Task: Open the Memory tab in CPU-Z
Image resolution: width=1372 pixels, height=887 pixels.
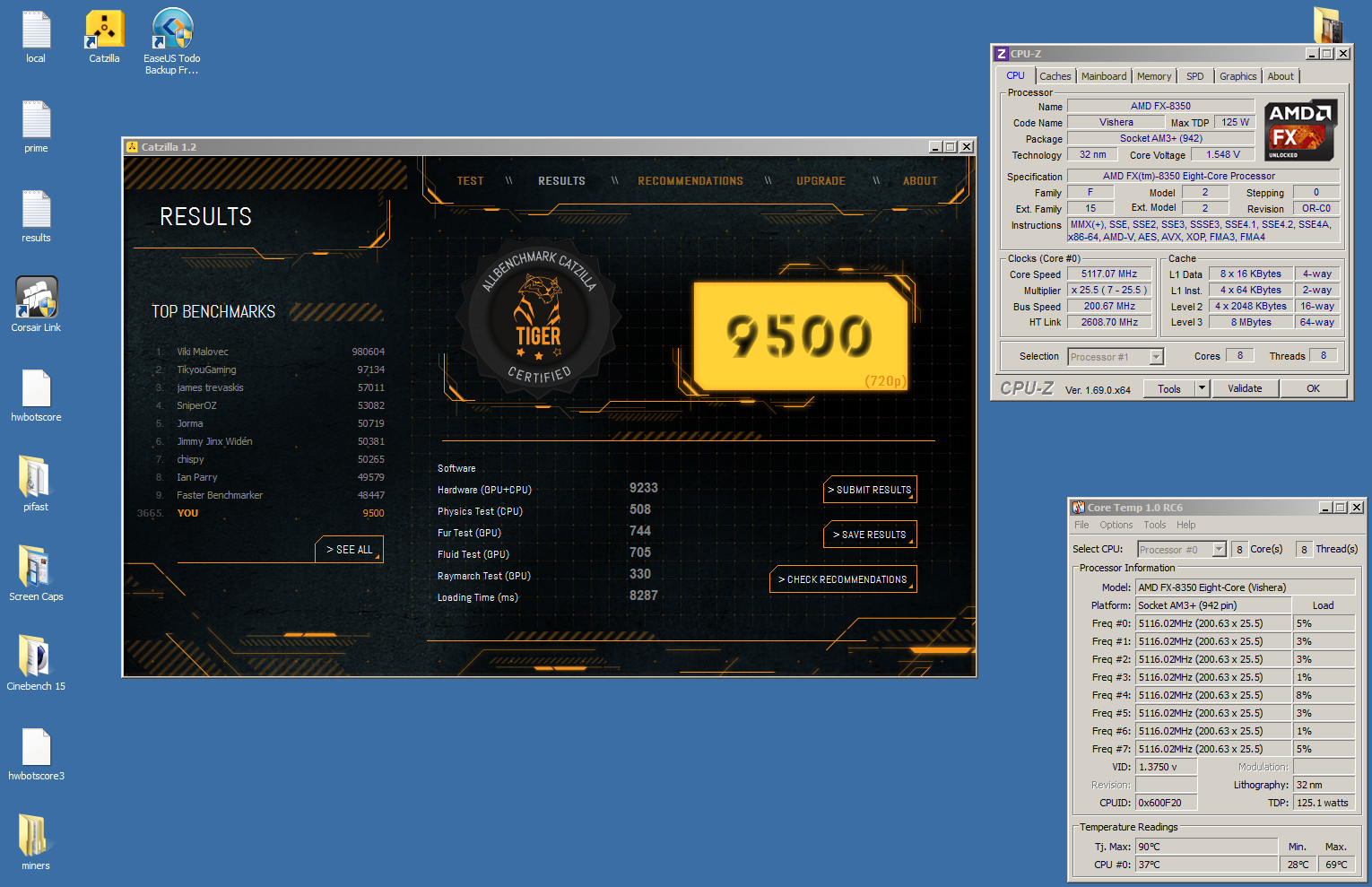Action: click(x=1154, y=76)
